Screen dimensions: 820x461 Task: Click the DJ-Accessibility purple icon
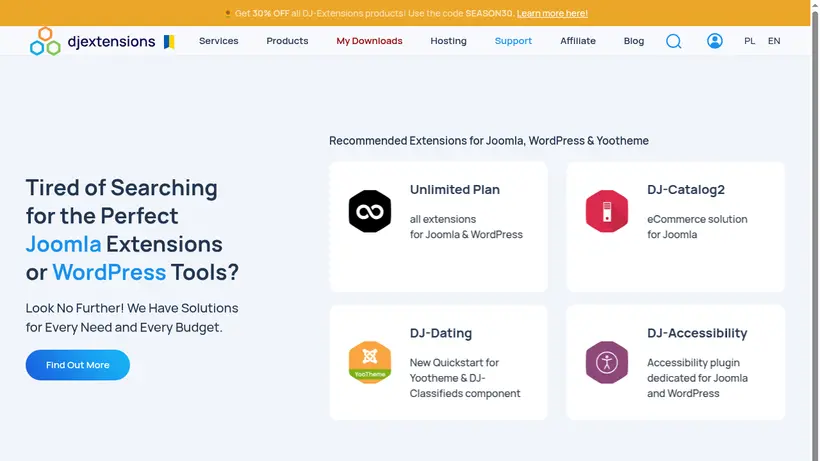pos(607,362)
